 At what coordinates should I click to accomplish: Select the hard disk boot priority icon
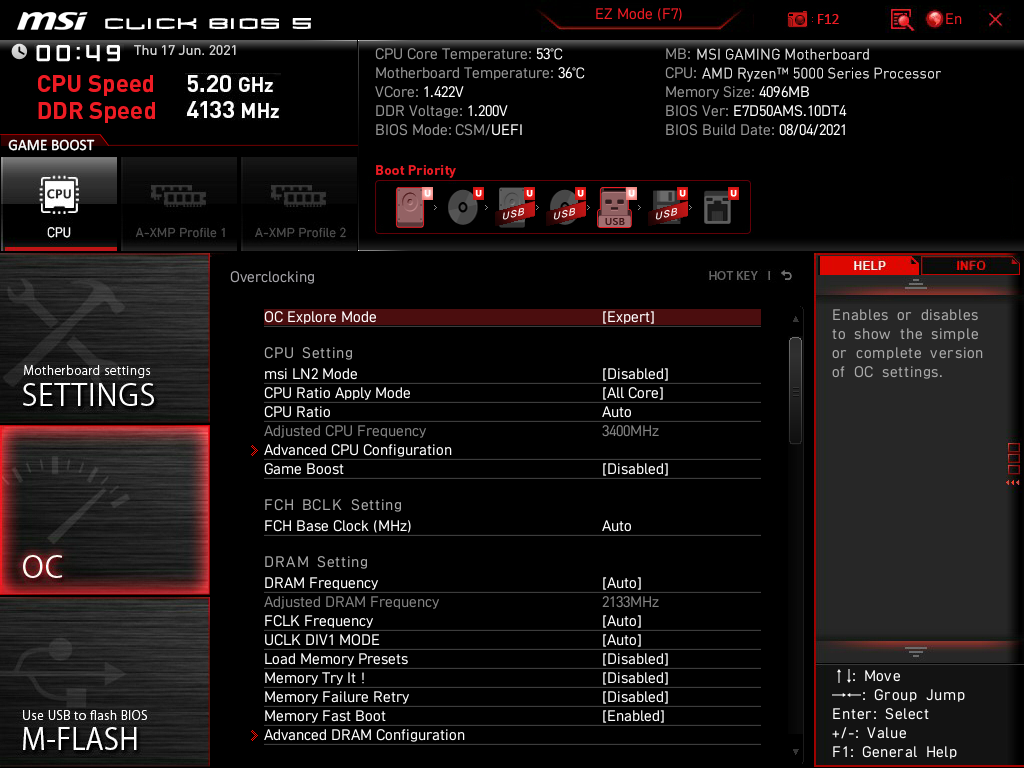pos(410,207)
